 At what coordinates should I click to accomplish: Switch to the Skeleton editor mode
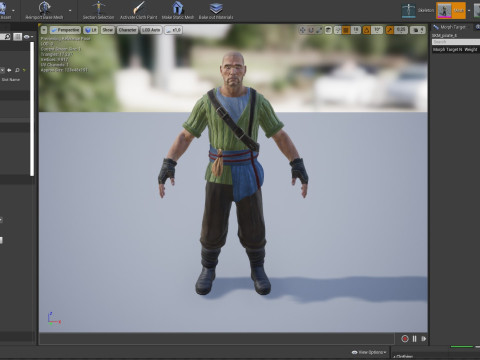[x=418, y=10]
